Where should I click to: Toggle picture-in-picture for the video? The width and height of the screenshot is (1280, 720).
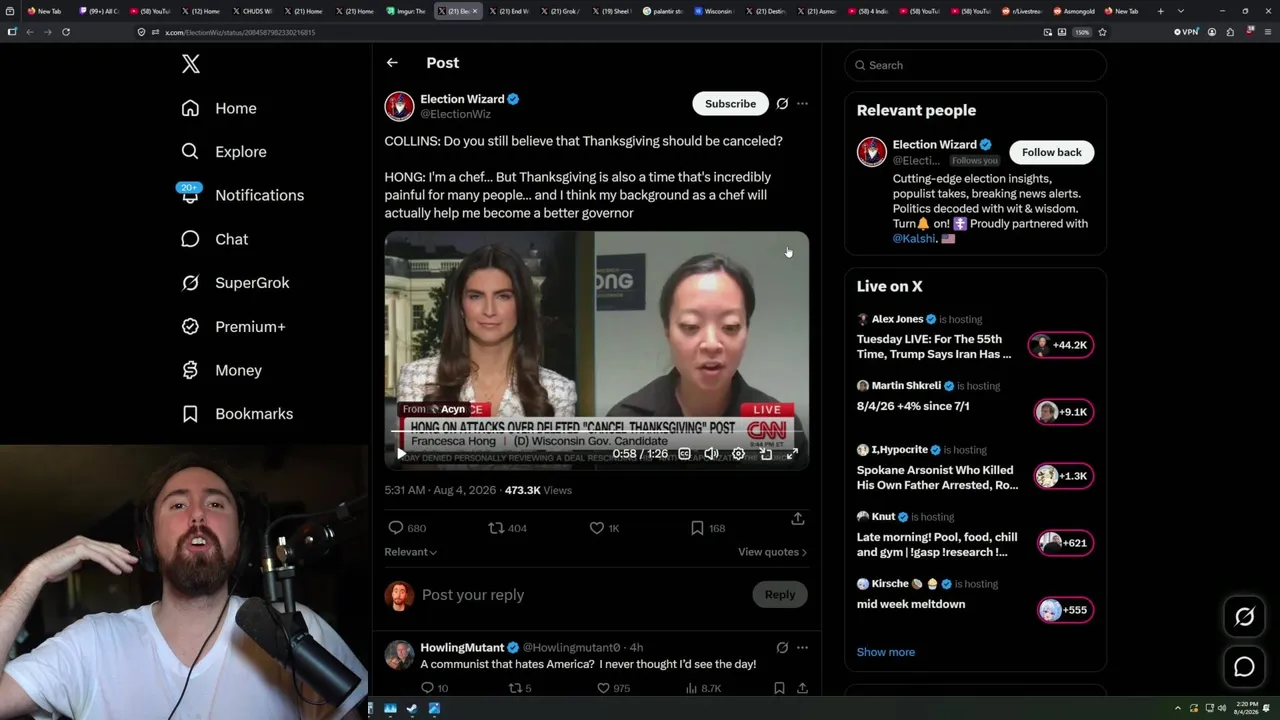click(x=765, y=454)
